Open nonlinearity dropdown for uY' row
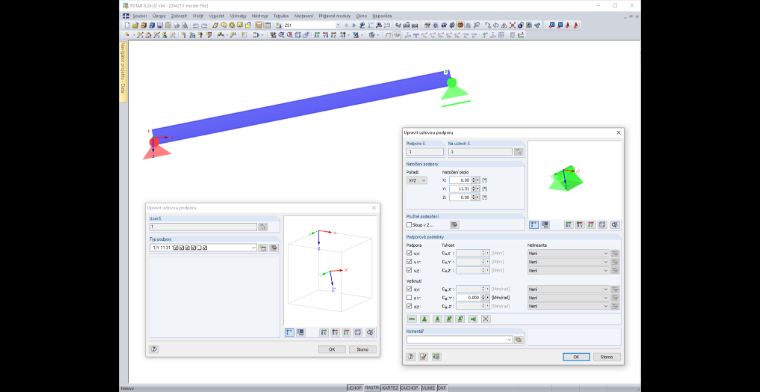 pyautogui.click(x=568, y=262)
